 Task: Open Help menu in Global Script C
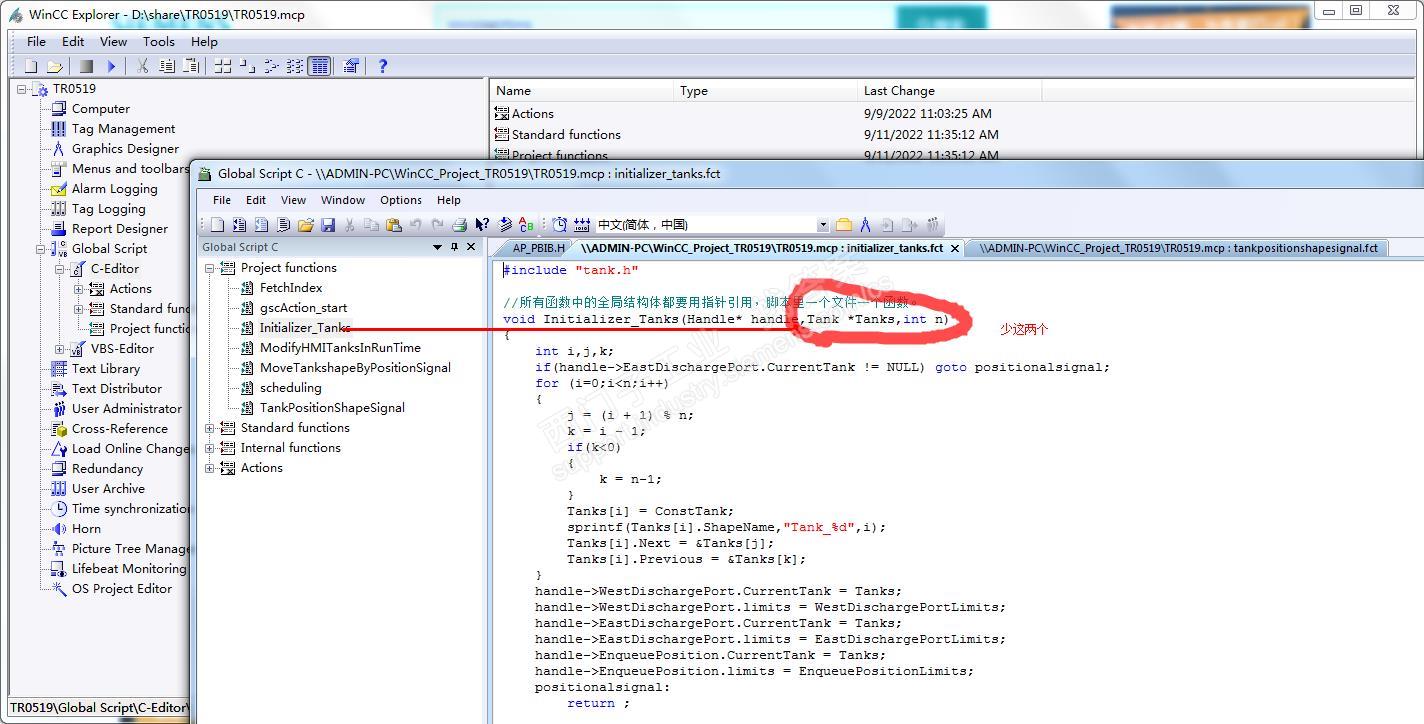tap(449, 200)
